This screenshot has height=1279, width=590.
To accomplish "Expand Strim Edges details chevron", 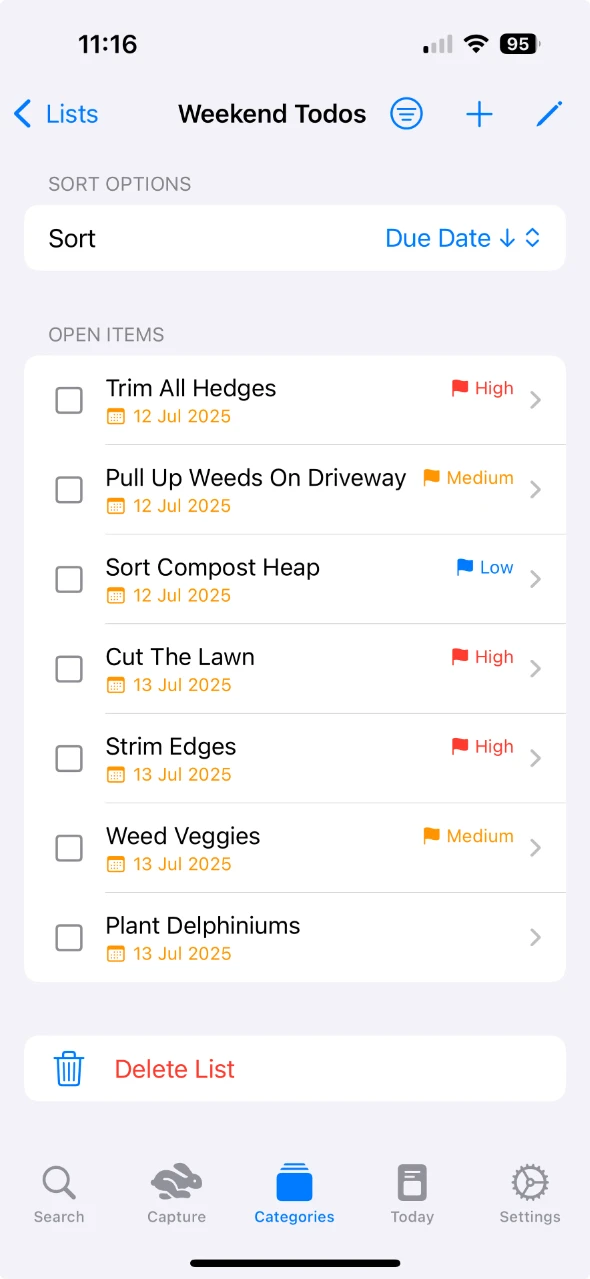I will (536, 758).
